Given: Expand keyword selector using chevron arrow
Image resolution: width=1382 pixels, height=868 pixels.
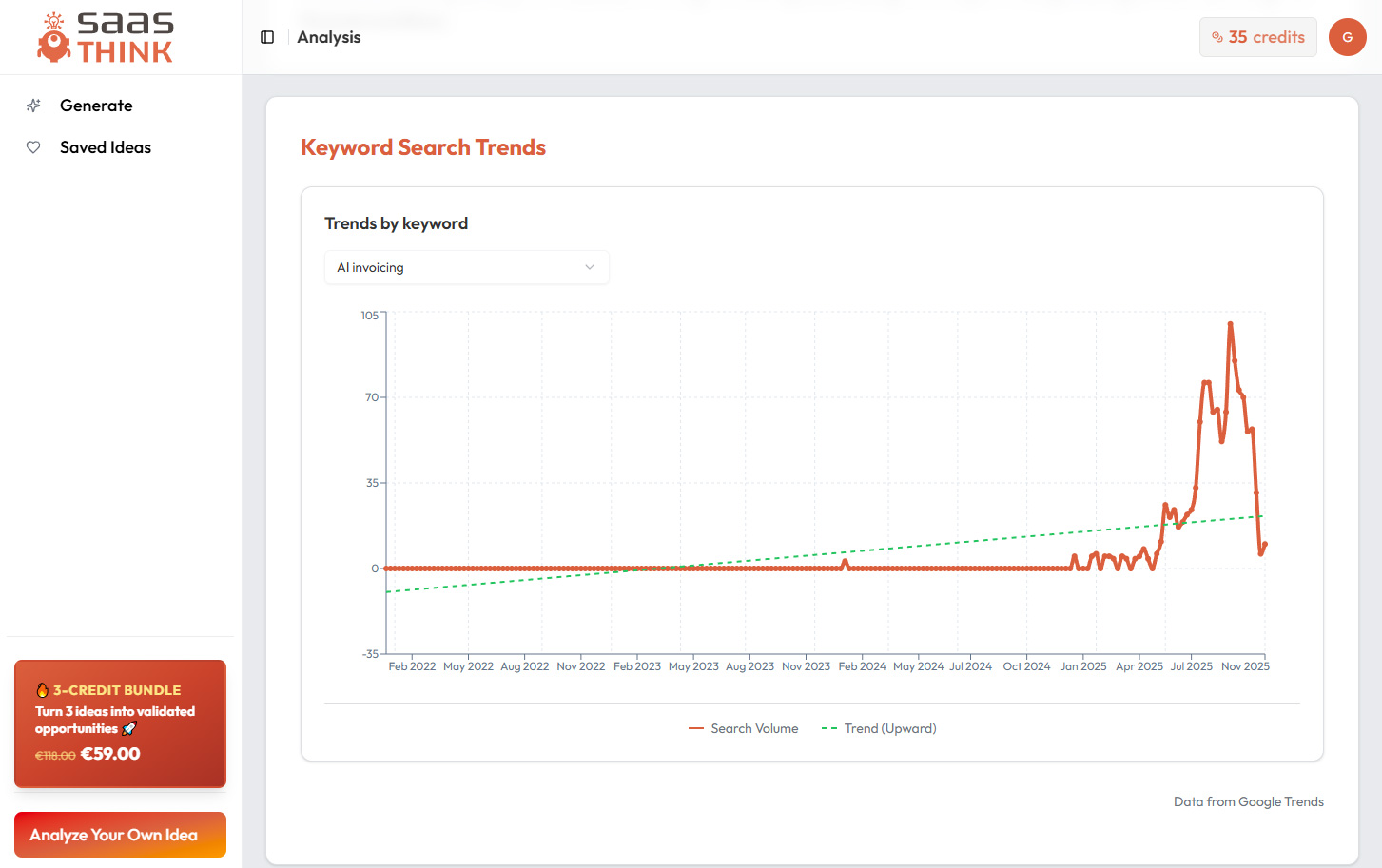Looking at the screenshot, I should click(x=590, y=267).
